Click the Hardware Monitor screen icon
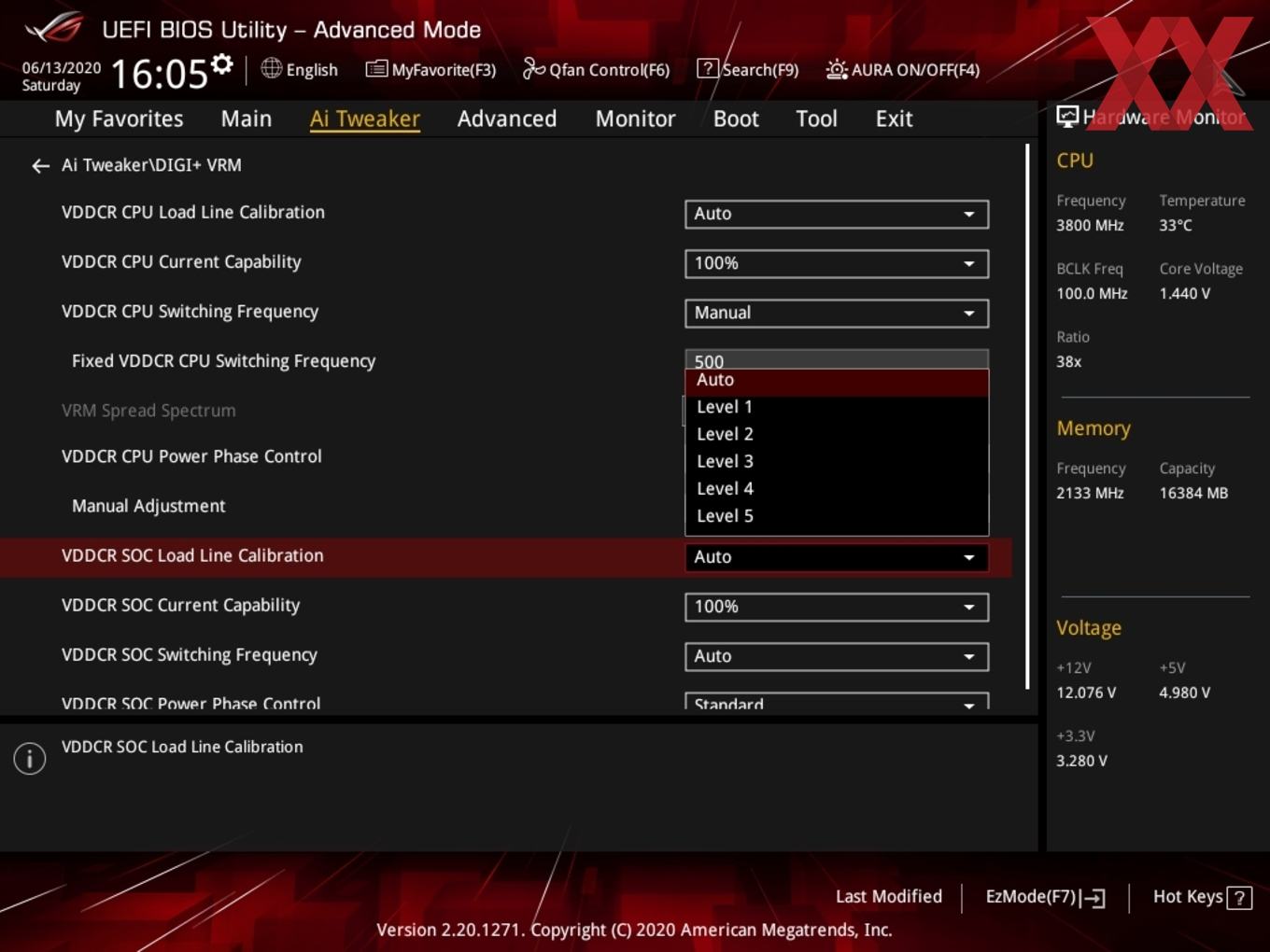This screenshot has width=1270, height=952. [x=1067, y=117]
